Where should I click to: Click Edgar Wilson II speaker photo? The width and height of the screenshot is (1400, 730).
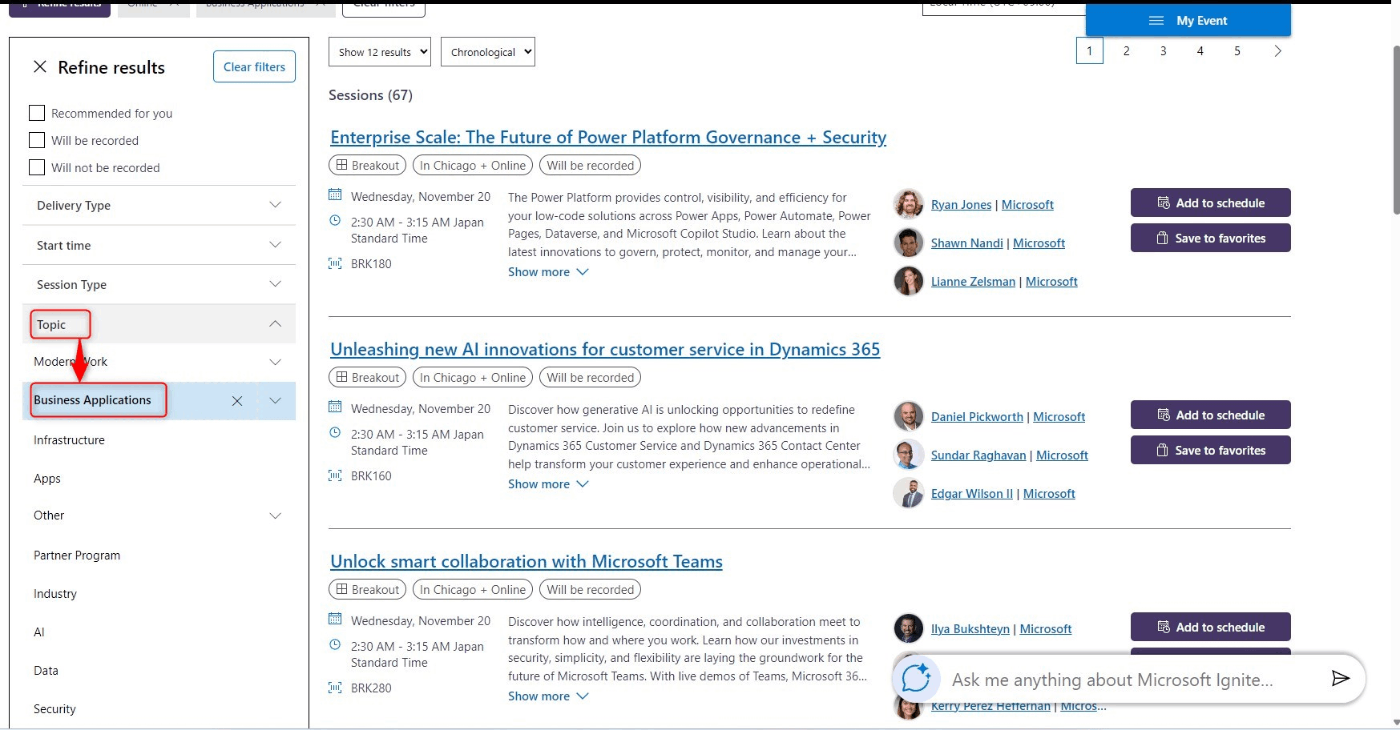908,493
